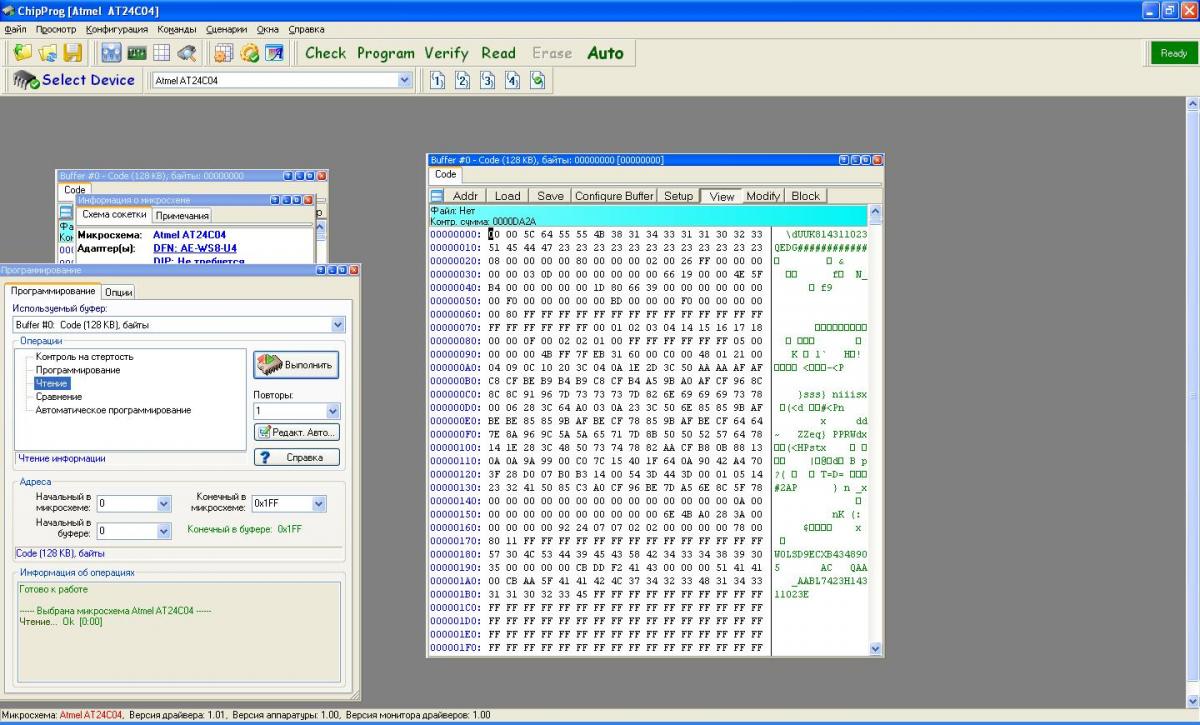Click the script editor toolbar icon
The width and height of the screenshot is (1200, 725).
[x=274, y=53]
